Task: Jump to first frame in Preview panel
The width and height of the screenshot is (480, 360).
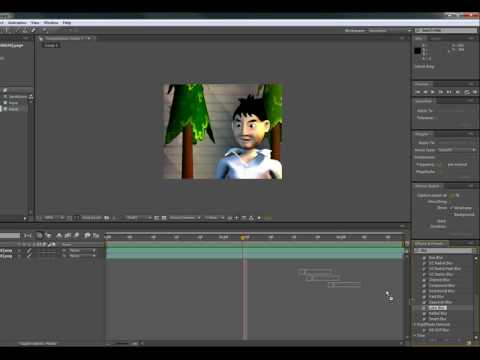Action: [x=418, y=92]
